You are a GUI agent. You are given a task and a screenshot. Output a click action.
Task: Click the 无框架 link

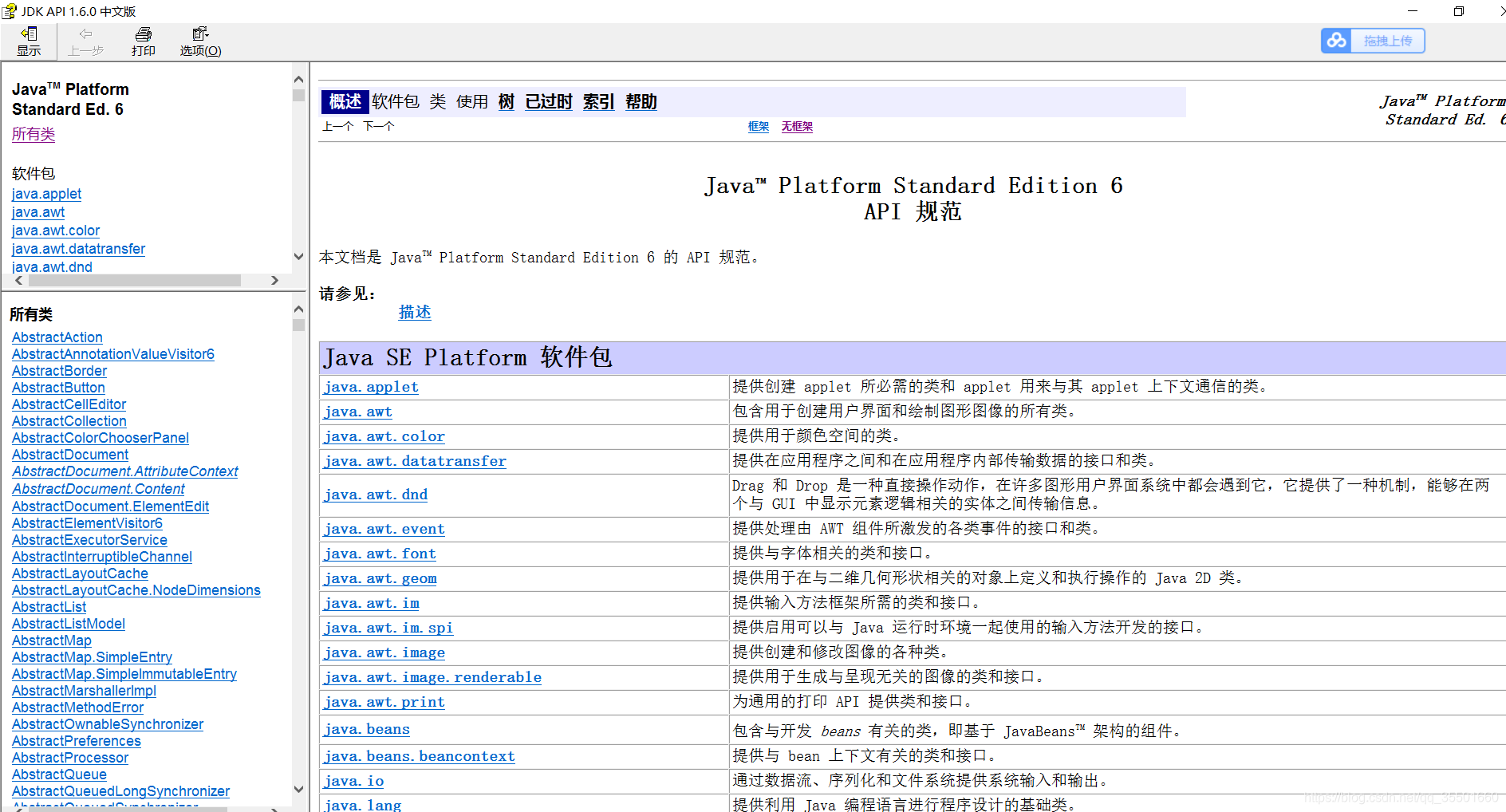[796, 126]
